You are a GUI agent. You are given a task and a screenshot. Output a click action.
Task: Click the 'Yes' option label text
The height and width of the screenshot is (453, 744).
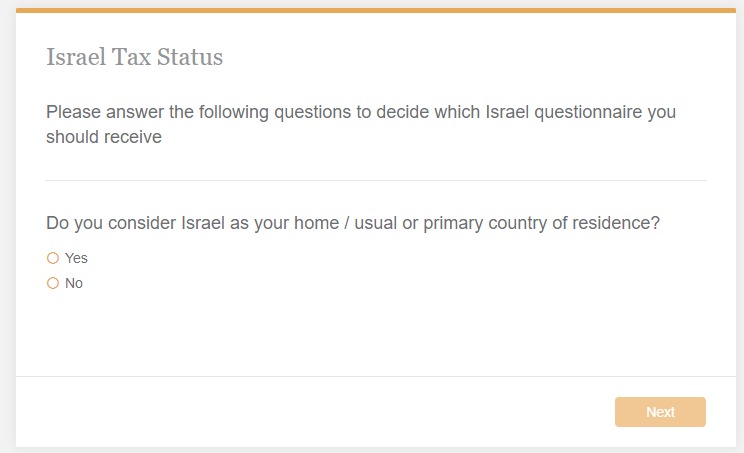(76, 258)
